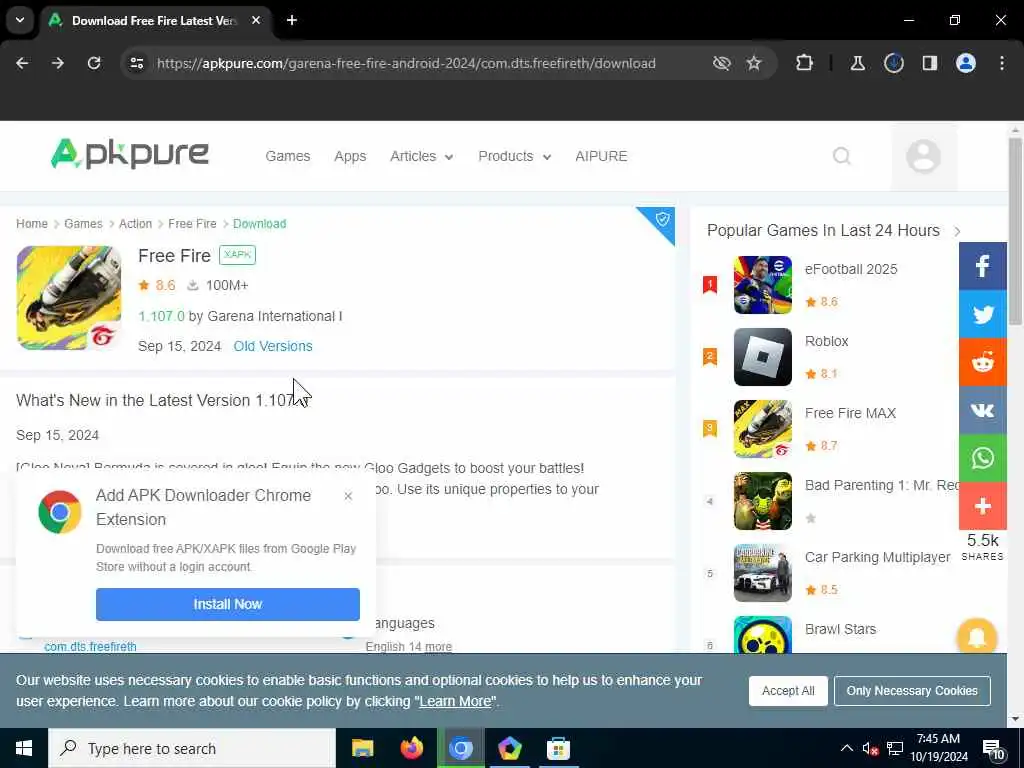
Task: Share on WhatsApp via sidebar icon
Action: (982, 458)
